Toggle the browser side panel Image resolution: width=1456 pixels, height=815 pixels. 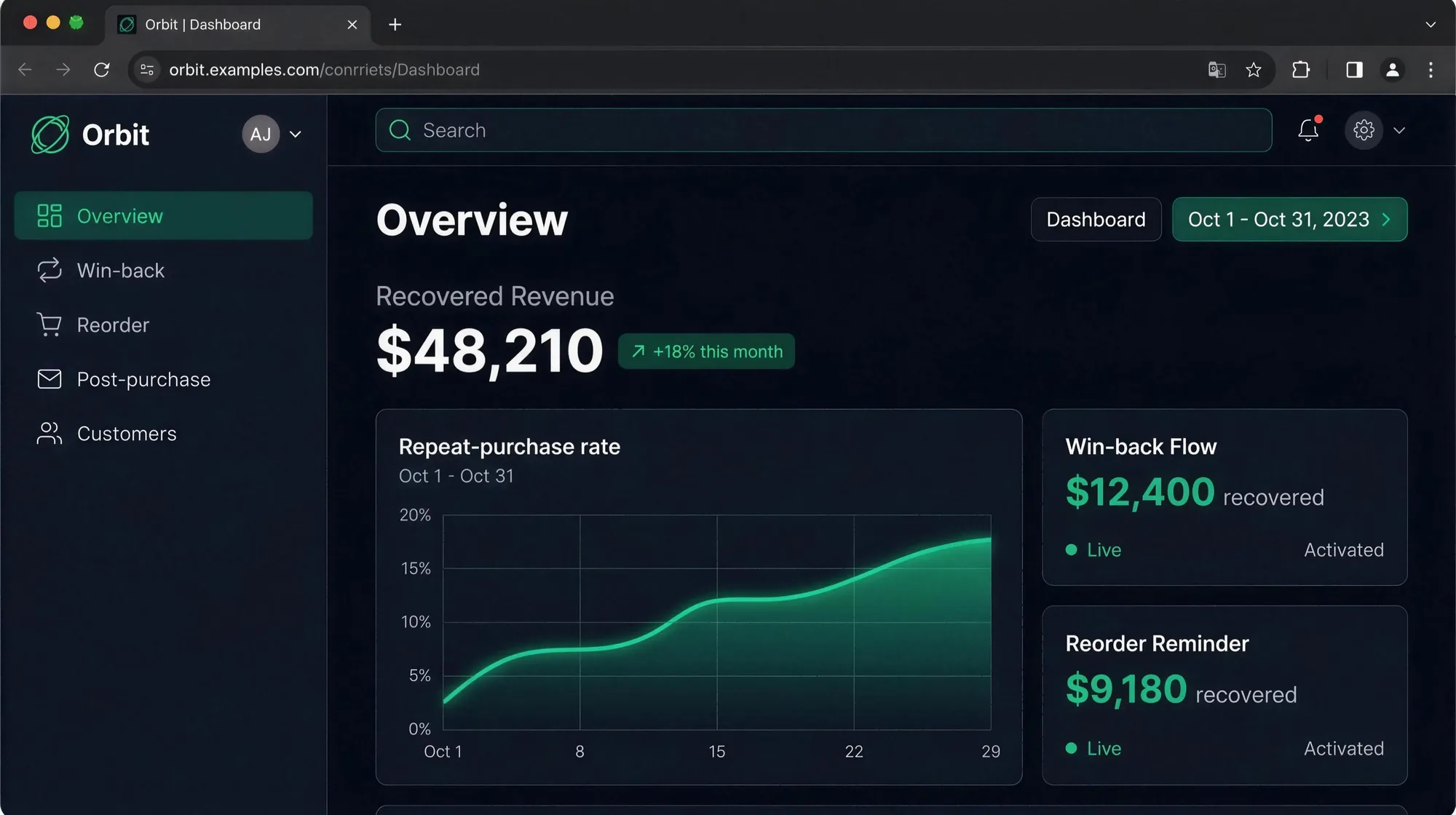(1354, 70)
